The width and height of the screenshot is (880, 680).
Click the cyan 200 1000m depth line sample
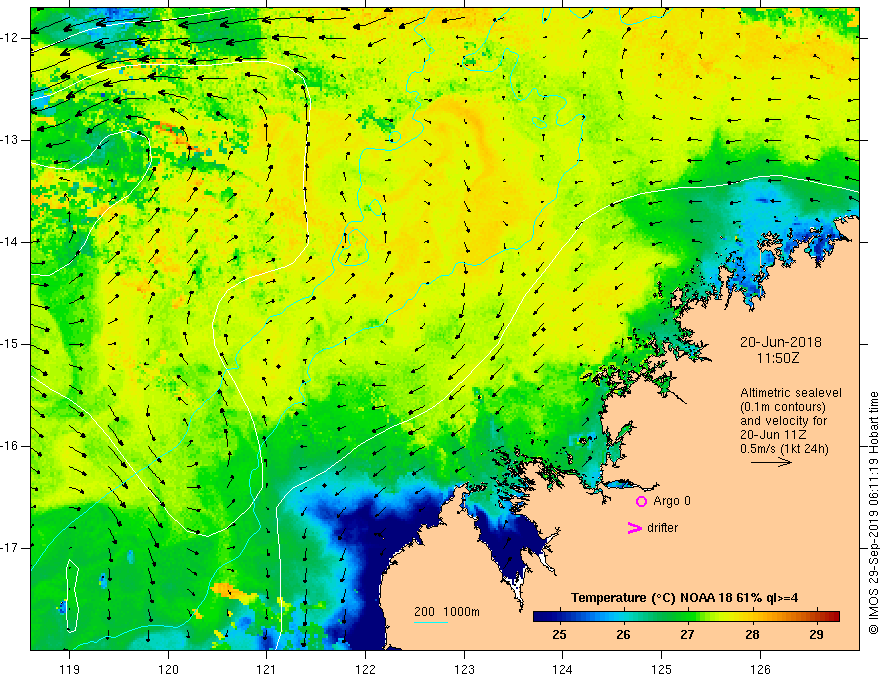430,622
